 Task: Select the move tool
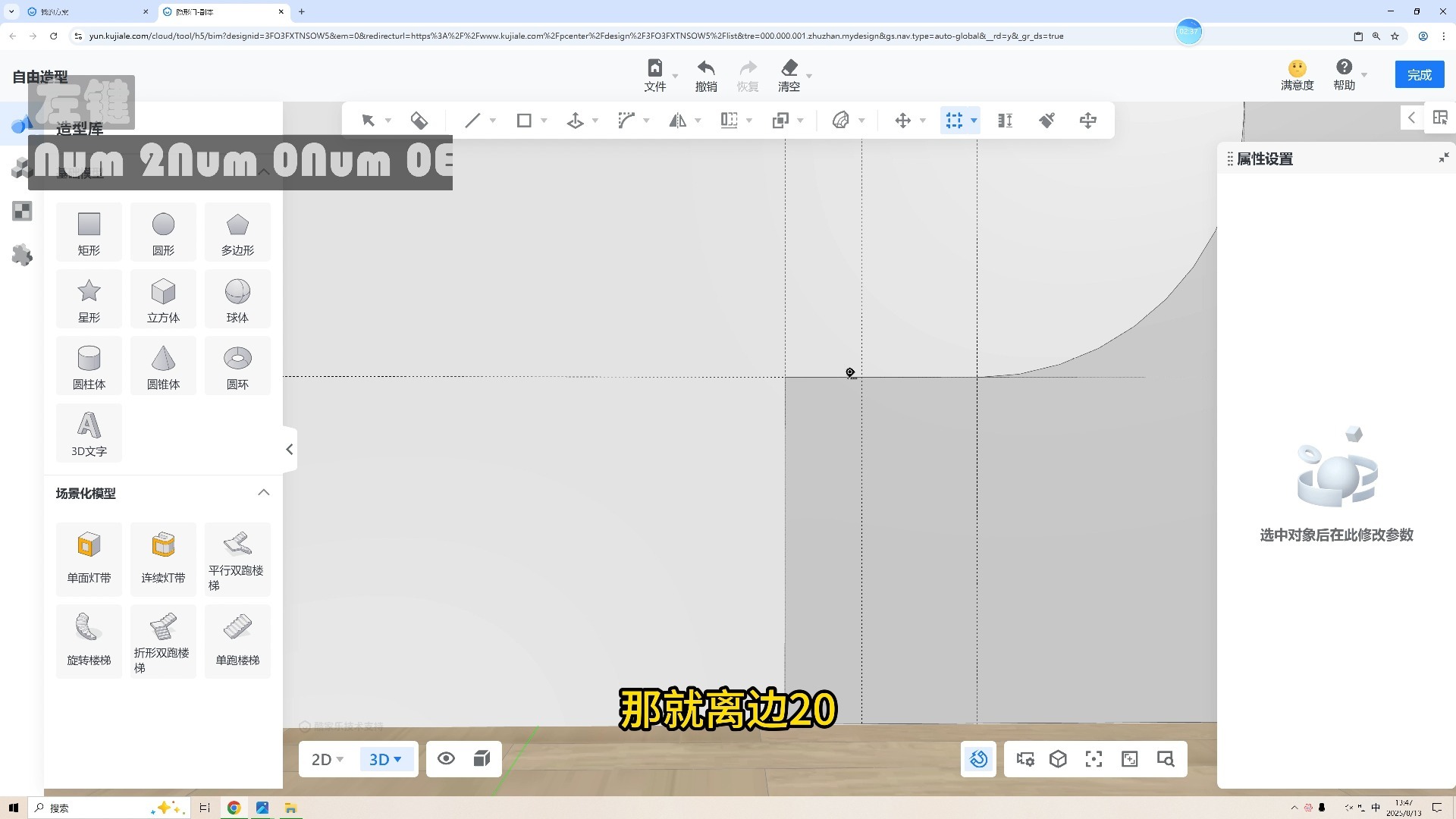point(902,121)
